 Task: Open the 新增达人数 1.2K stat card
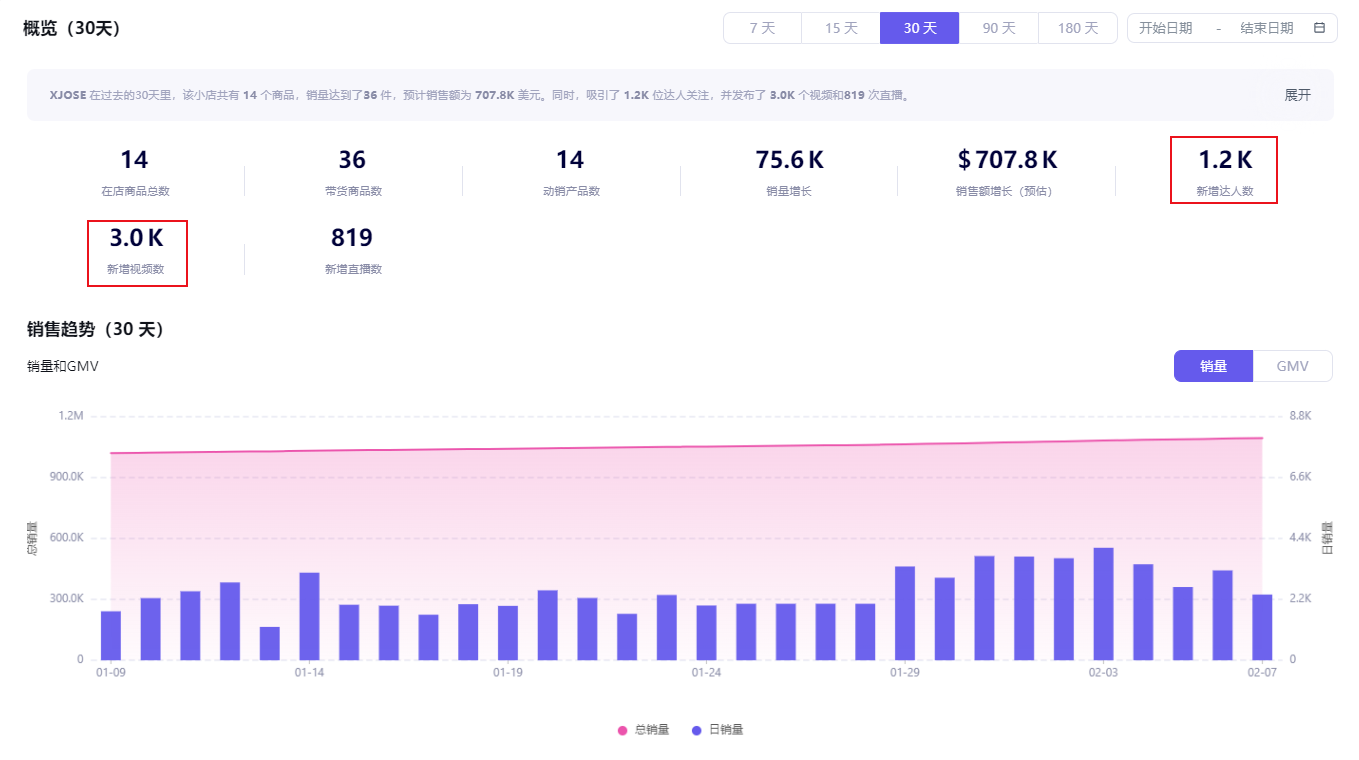click(1224, 170)
